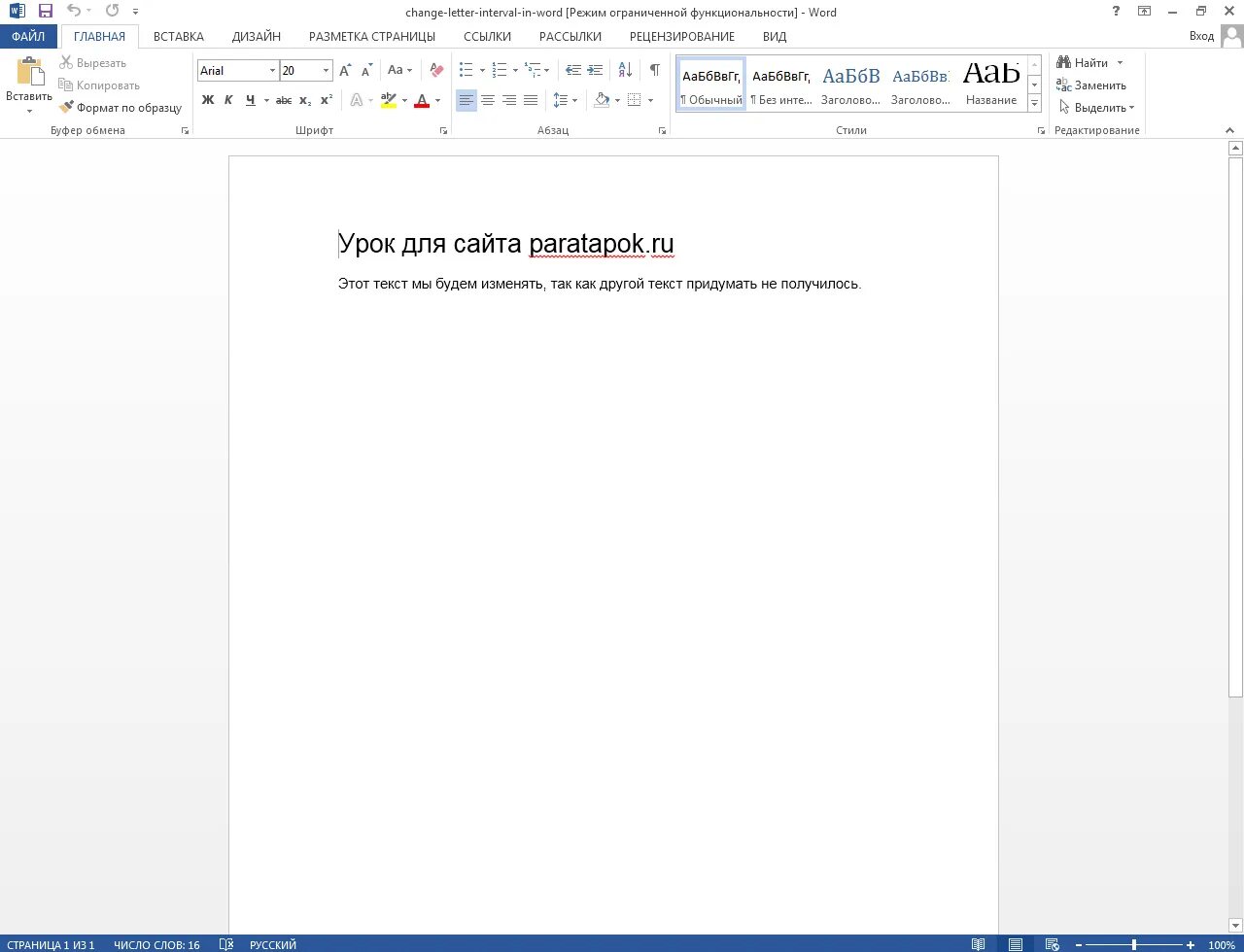Click the Cut (Вырезать) scissors button
The height and width of the screenshot is (952, 1244).
(92, 63)
